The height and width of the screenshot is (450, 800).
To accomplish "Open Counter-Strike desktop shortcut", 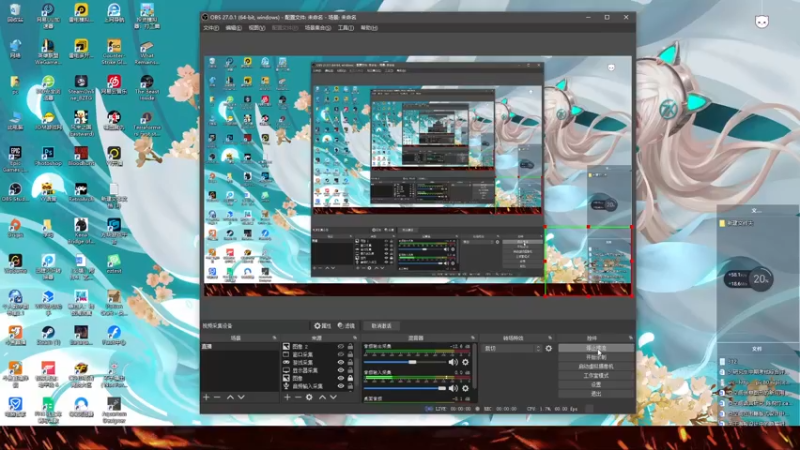I will click(114, 52).
